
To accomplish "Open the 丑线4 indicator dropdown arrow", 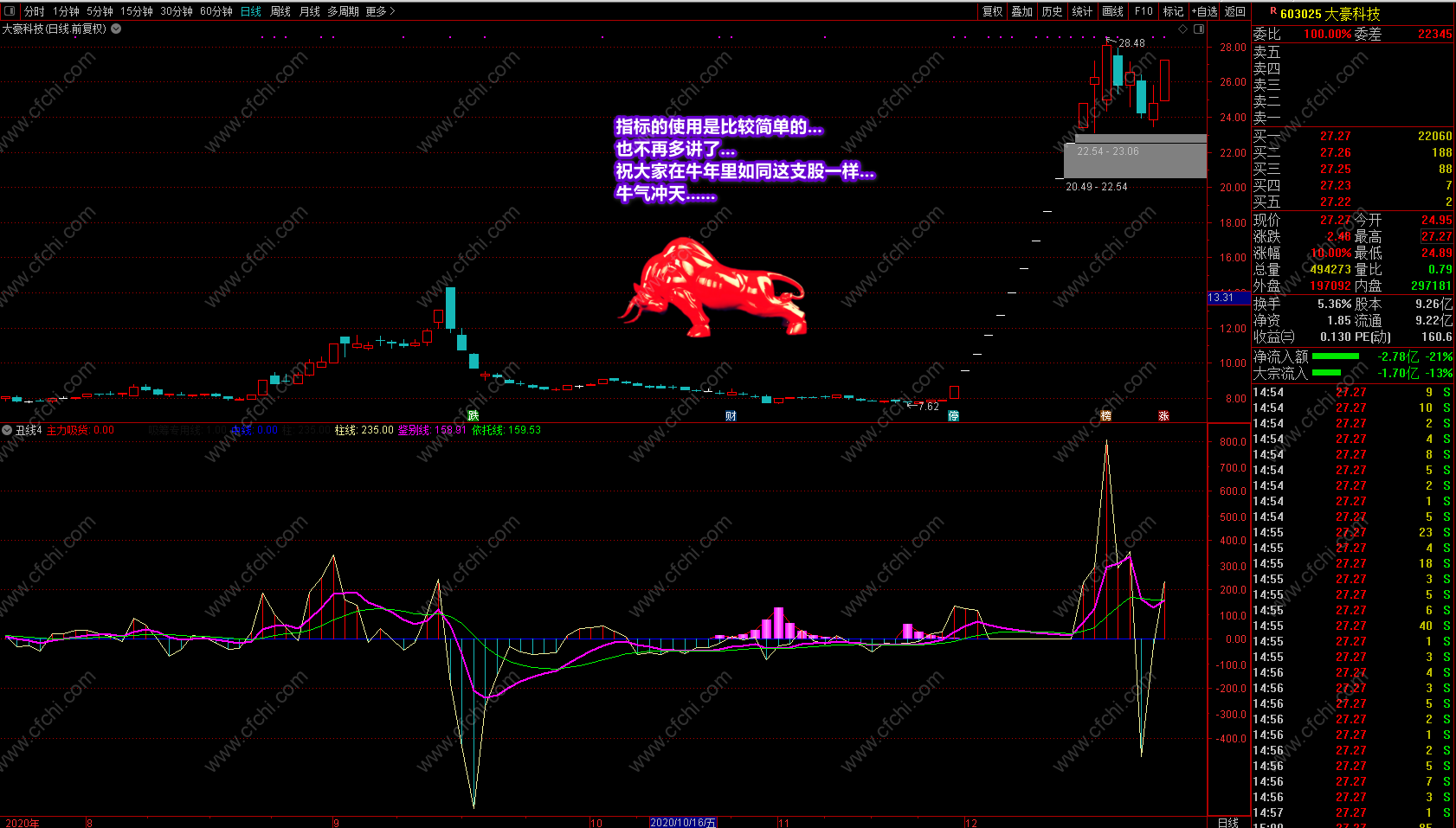I will [x=7, y=430].
